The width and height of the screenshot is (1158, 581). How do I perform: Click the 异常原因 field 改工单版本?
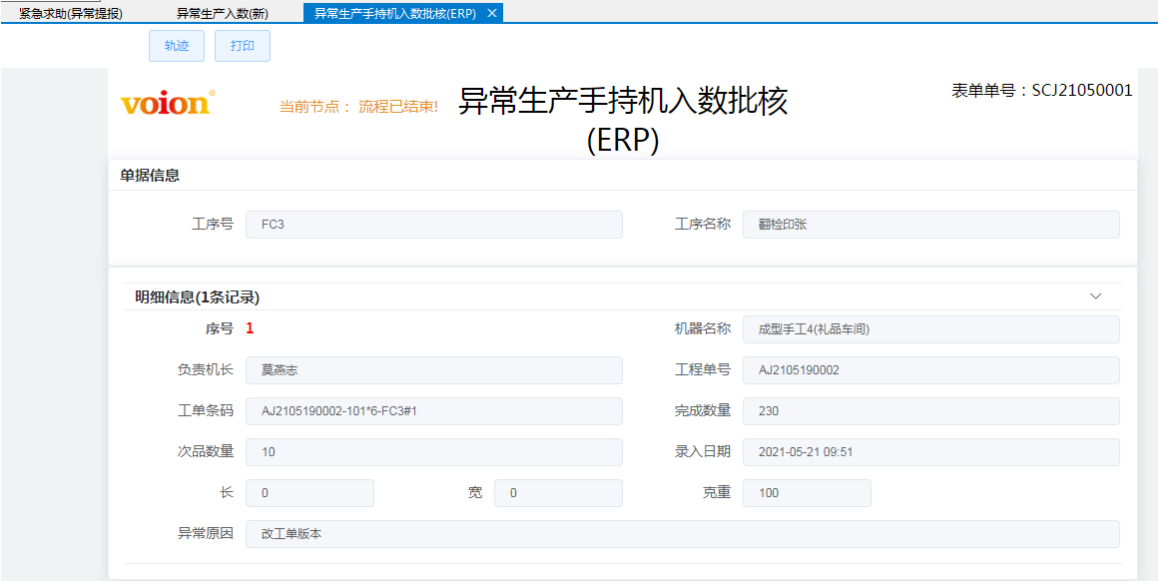pyautogui.click(x=682, y=534)
